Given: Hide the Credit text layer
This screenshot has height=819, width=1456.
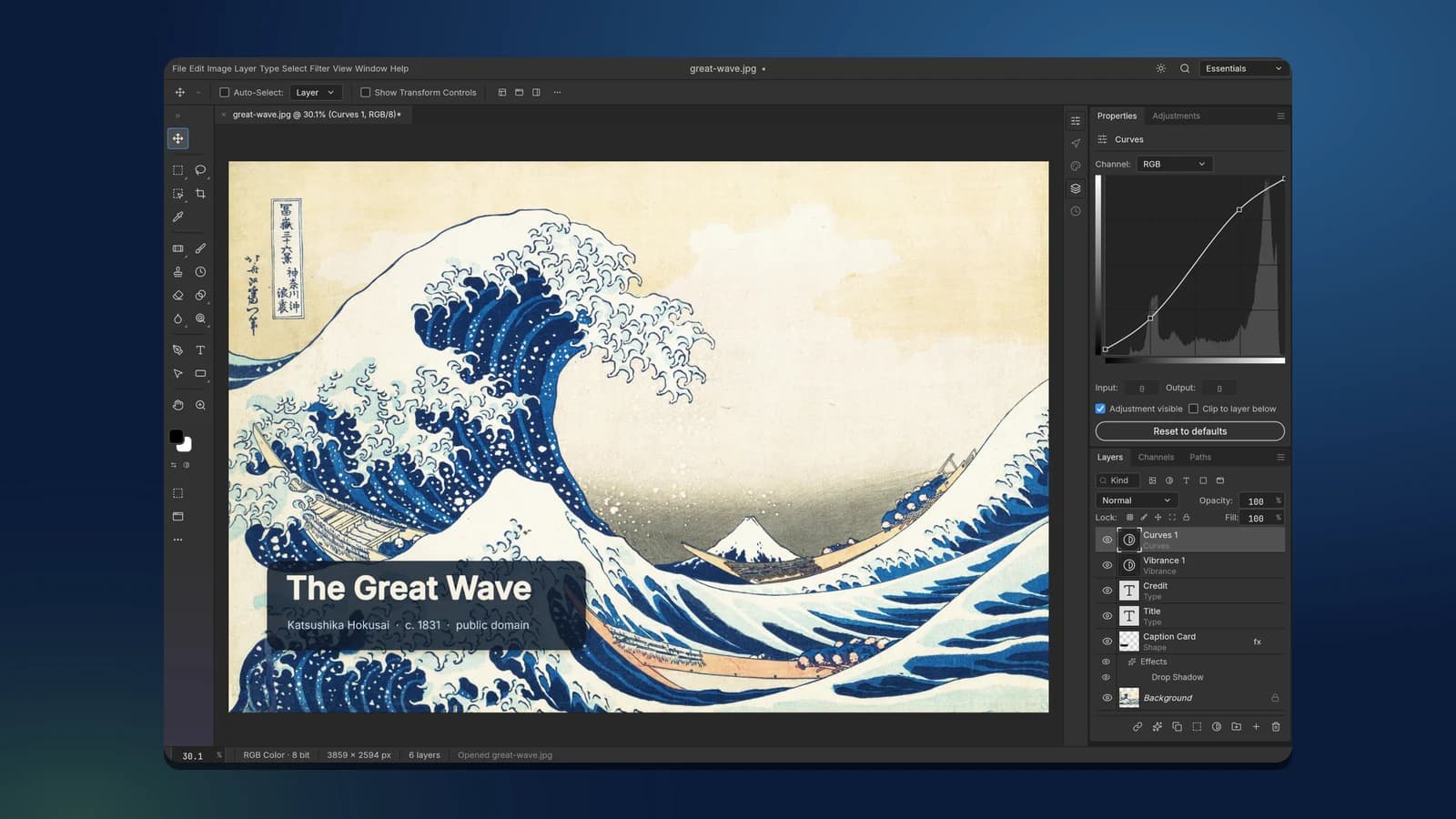Looking at the screenshot, I should [x=1107, y=591].
